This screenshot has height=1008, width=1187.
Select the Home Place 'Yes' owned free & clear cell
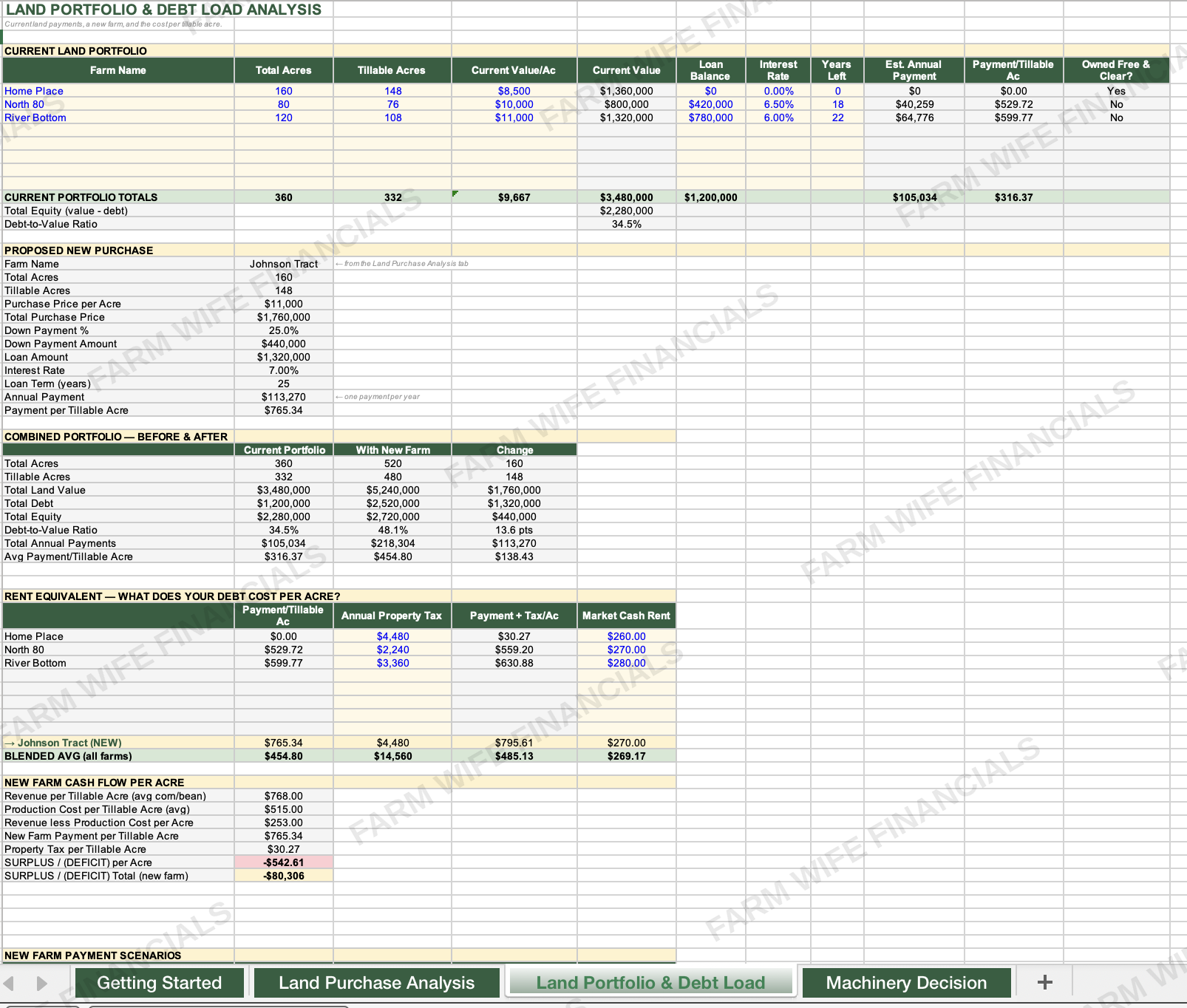[1116, 91]
